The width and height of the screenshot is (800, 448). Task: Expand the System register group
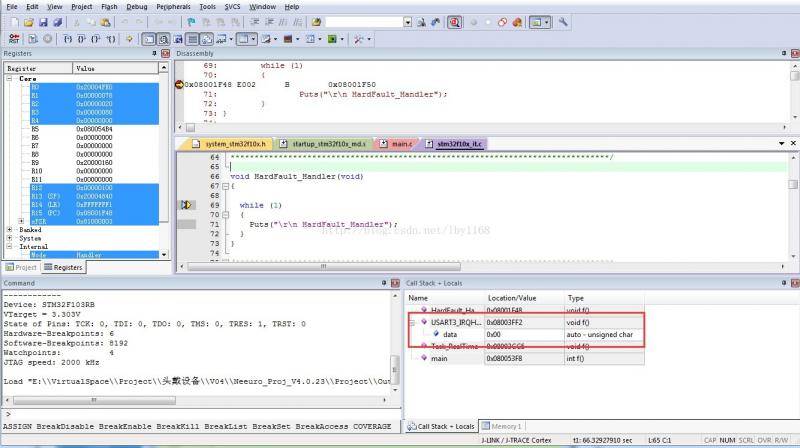[x=10, y=238]
